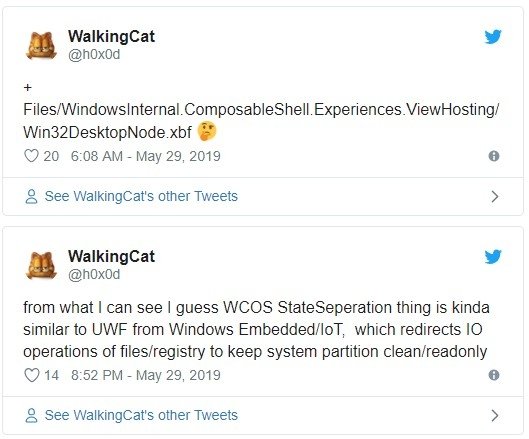Like the first tweet with heart icon
The image size is (529, 439).
(x=31, y=156)
